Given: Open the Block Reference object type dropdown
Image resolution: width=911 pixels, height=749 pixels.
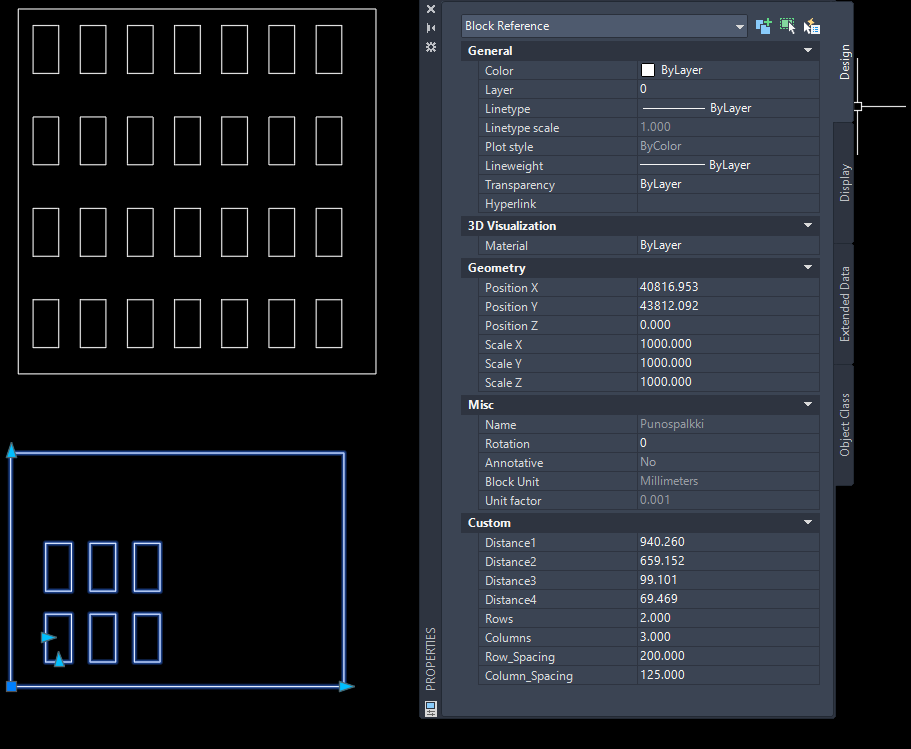Looking at the screenshot, I should 740,26.
